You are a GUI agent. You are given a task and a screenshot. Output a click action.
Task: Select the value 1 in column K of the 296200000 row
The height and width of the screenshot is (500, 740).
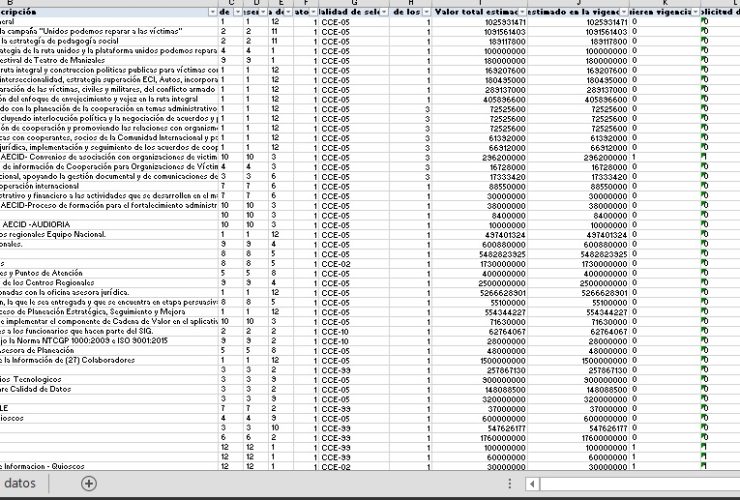point(665,157)
